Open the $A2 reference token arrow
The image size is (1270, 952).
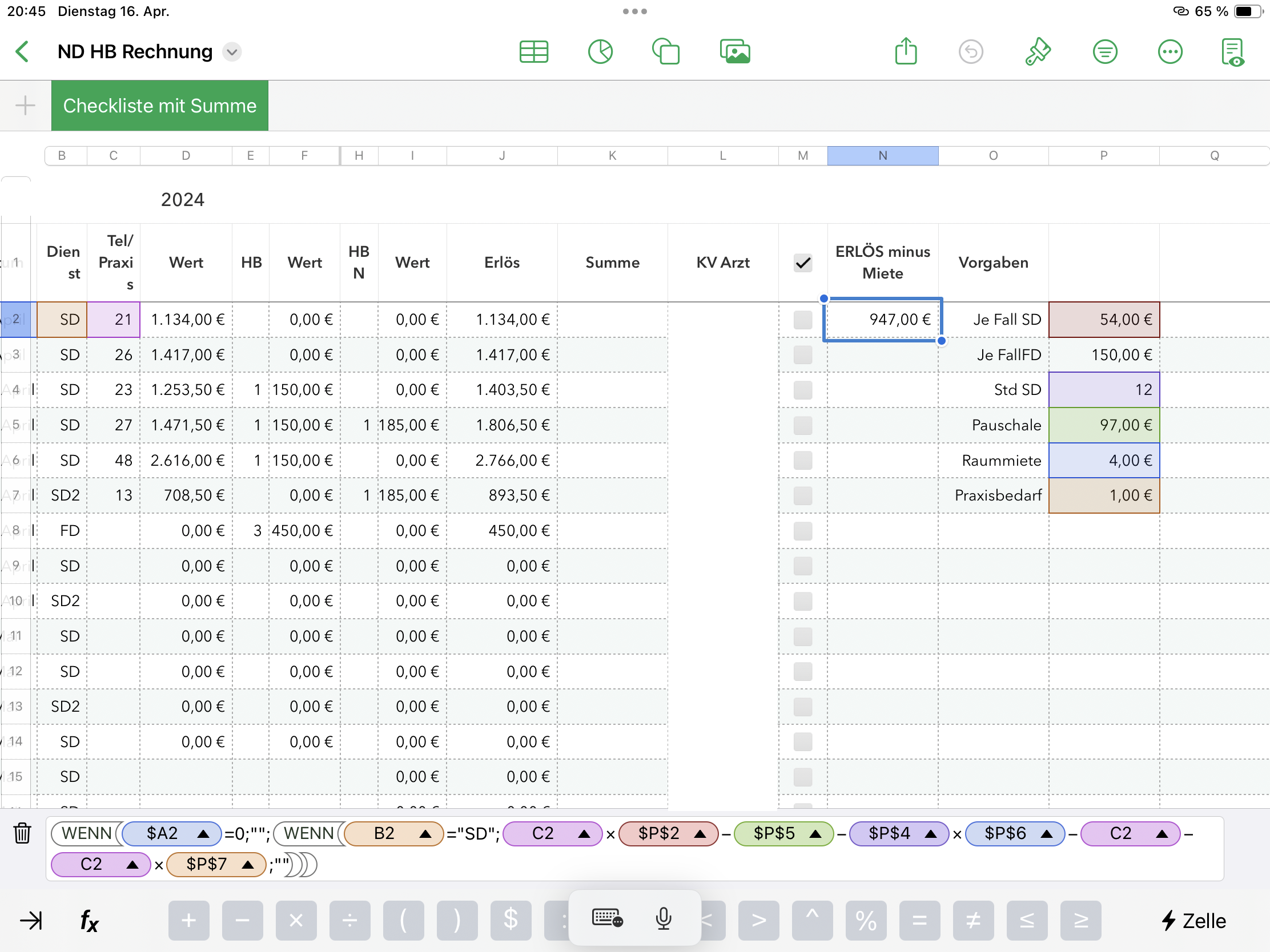tap(203, 834)
